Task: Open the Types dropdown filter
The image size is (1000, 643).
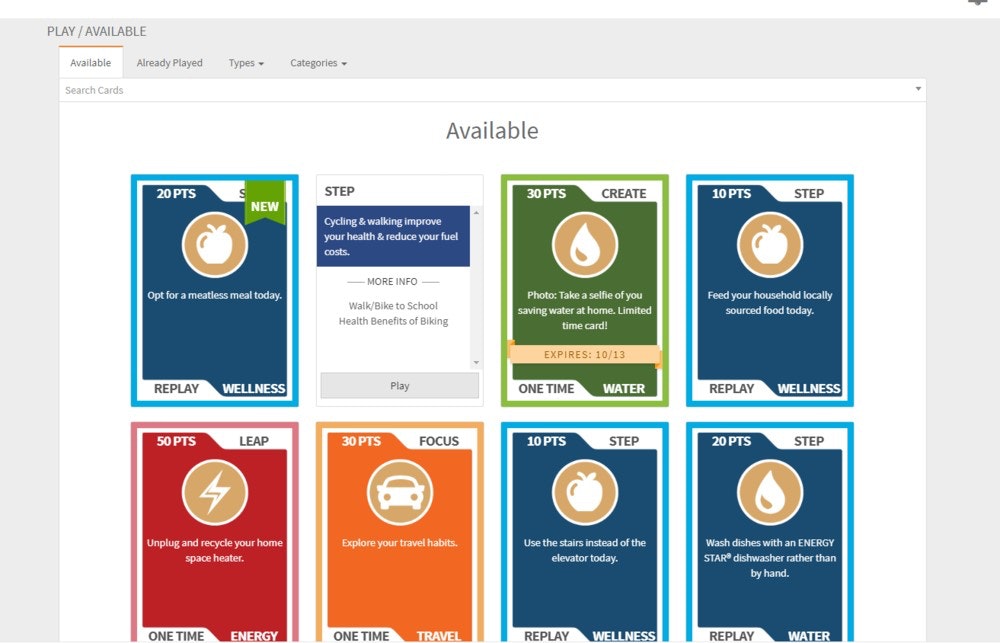Action: point(246,63)
